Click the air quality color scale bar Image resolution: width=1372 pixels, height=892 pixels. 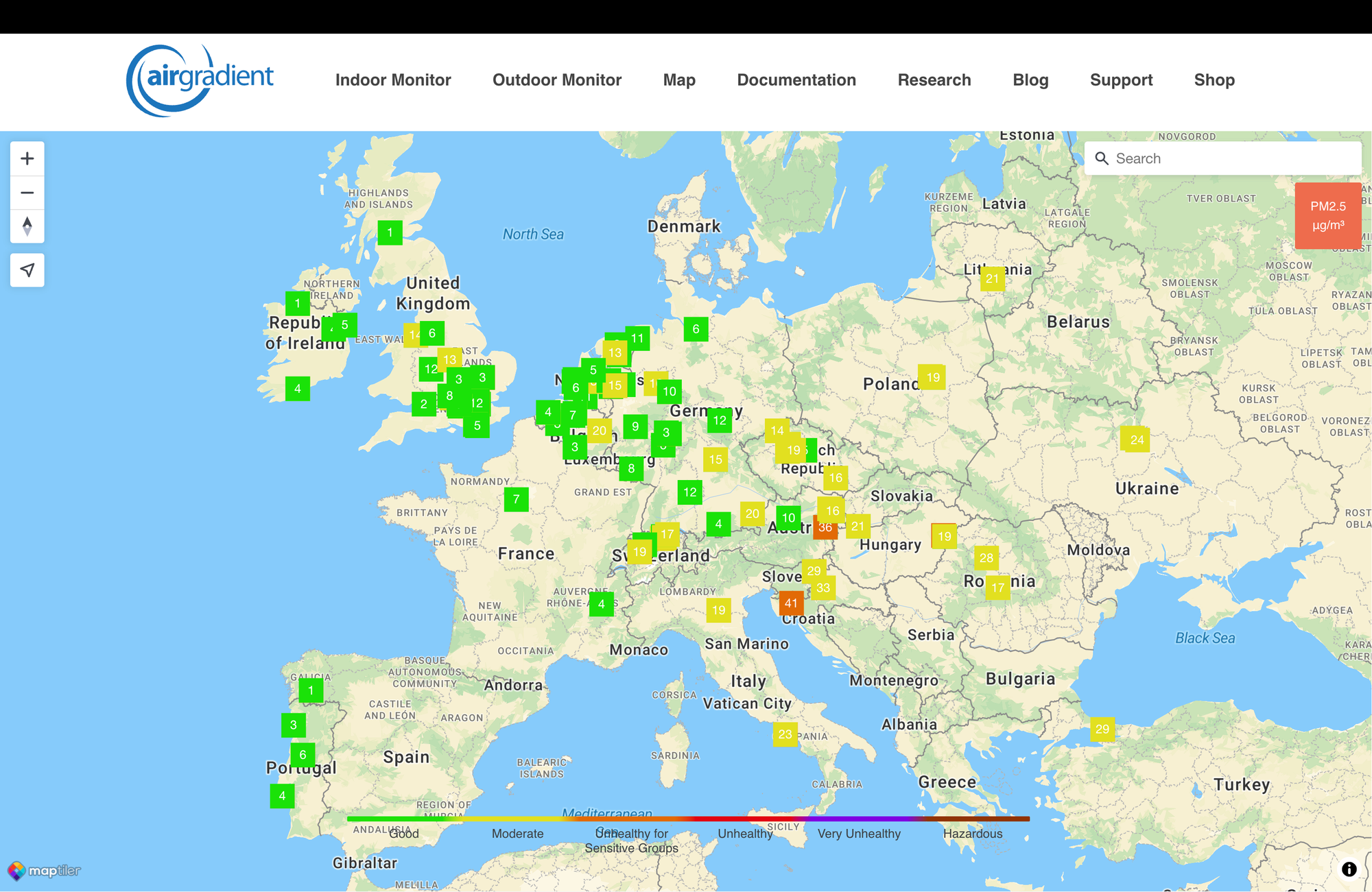pyautogui.click(x=688, y=819)
